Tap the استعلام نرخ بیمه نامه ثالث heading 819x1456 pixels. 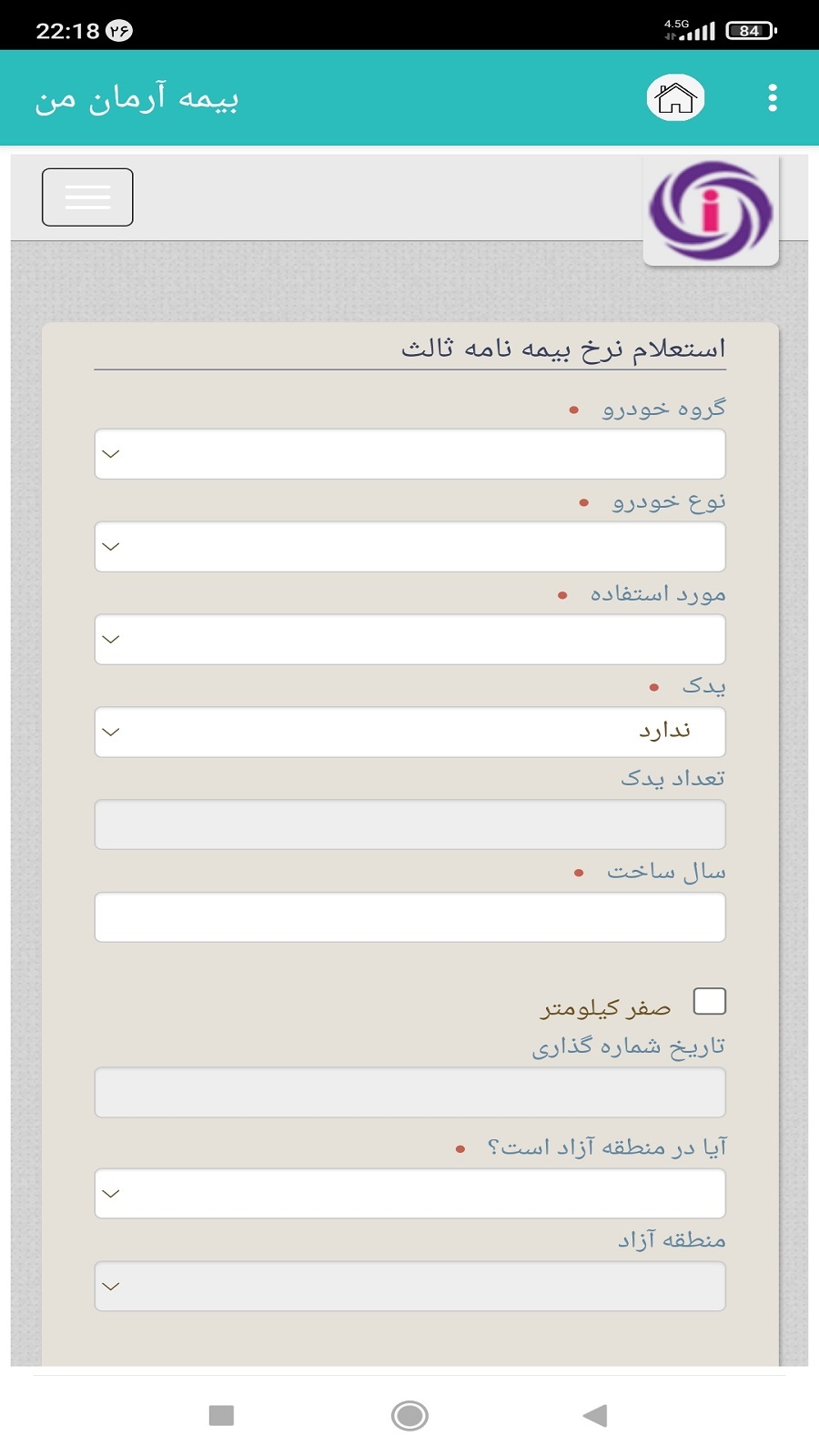pyautogui.click(x=564, y=349)
